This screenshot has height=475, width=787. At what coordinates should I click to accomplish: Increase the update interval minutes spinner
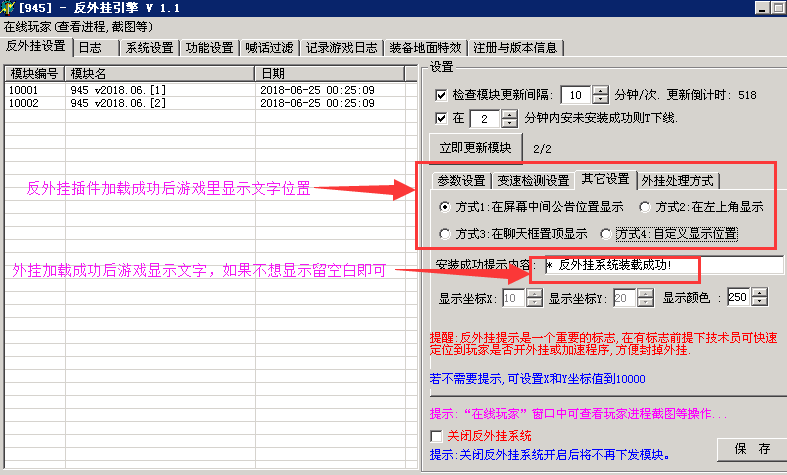point(600,91)
